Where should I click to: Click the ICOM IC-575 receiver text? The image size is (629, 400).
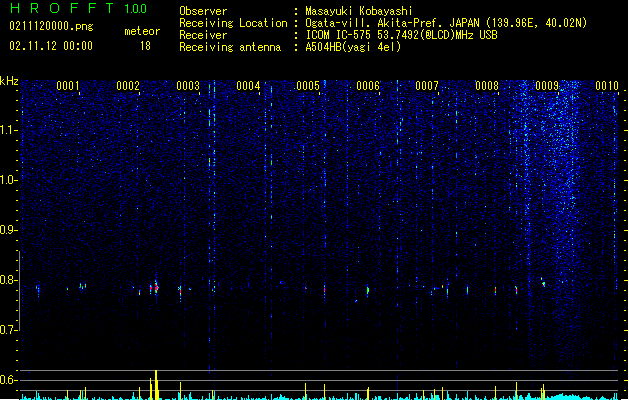click(x=402, y=35)
